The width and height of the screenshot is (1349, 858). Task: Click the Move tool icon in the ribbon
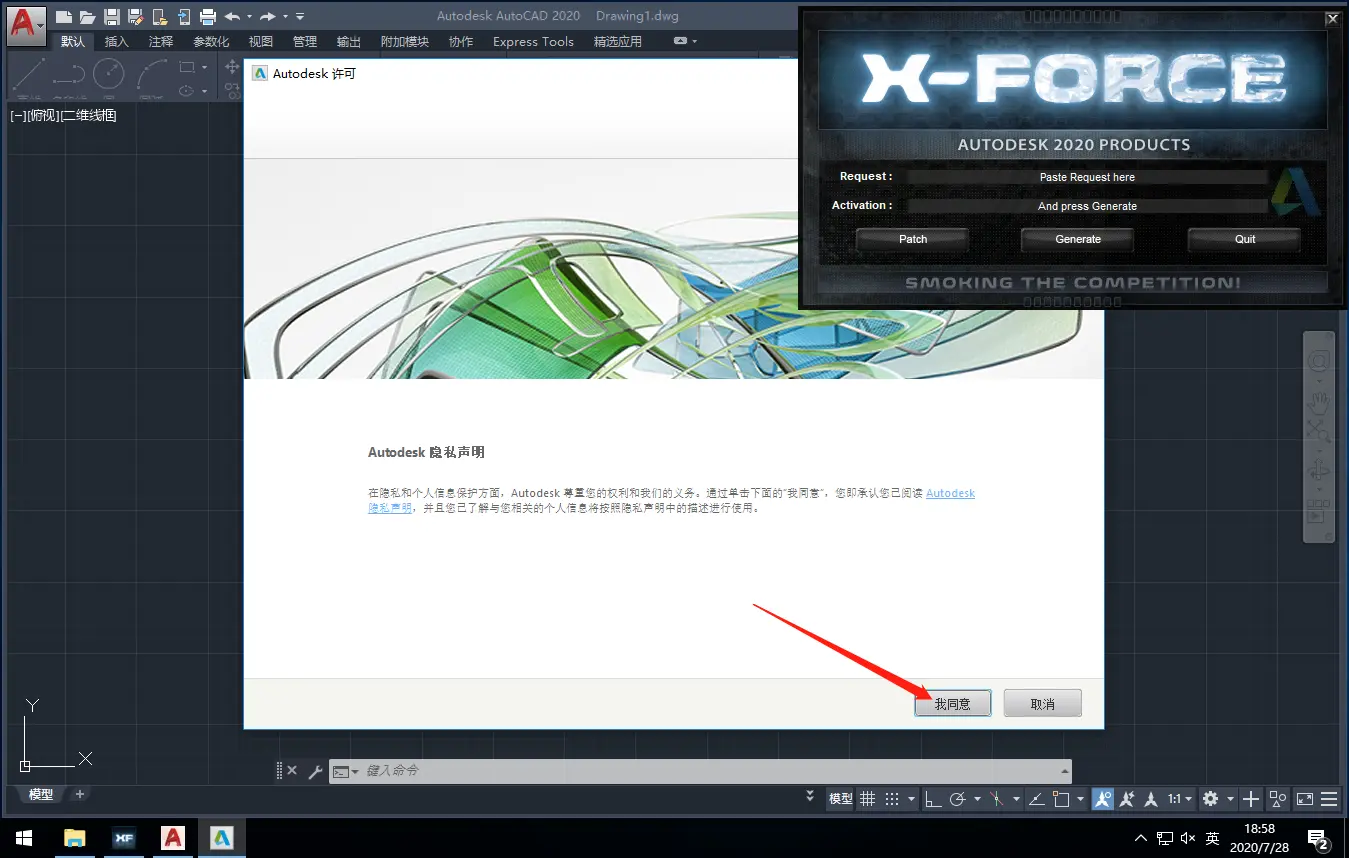[x=233, y=67]
